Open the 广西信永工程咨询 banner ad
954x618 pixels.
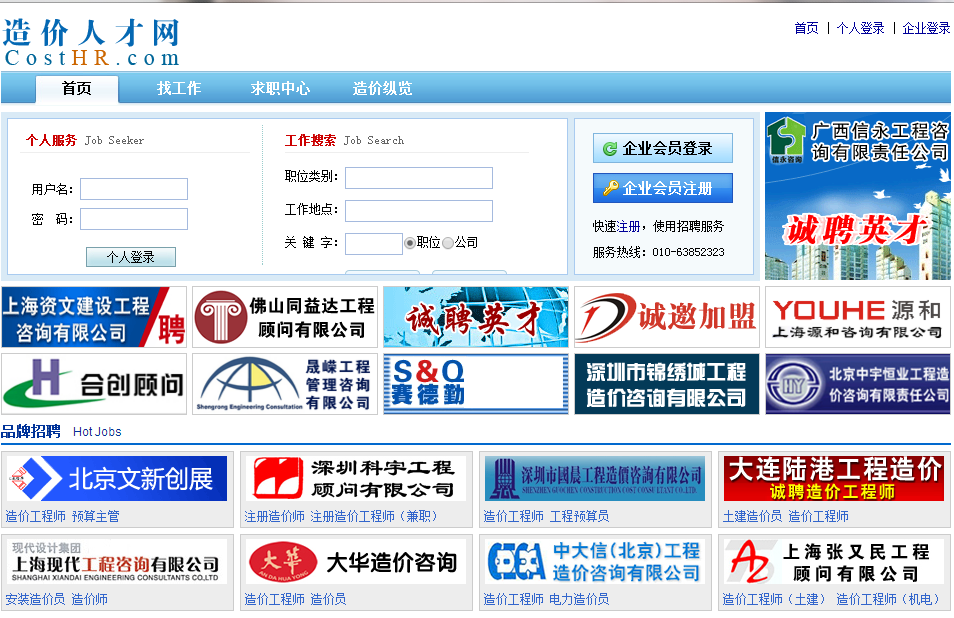click(x=858, y=196)
